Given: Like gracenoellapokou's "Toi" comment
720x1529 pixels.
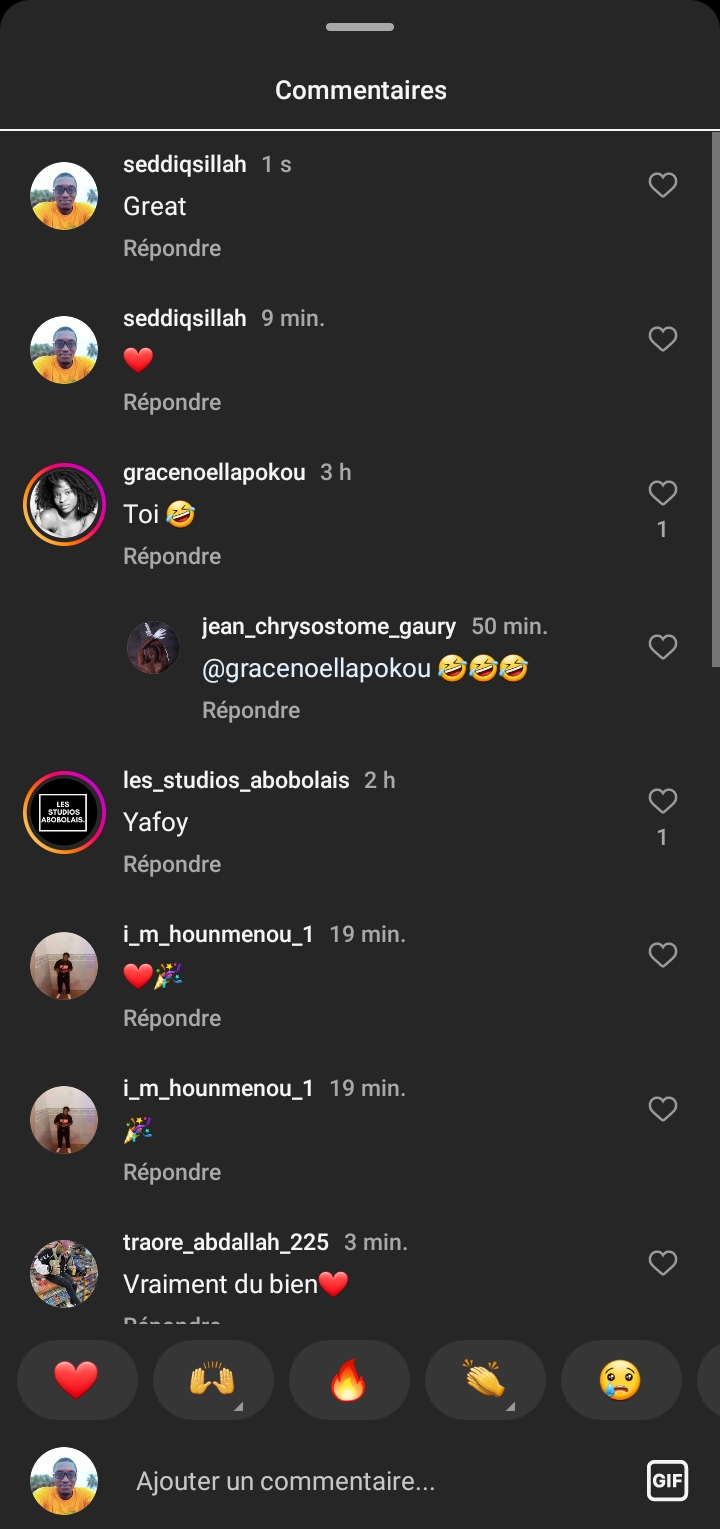Looking at the screenshot, I should 663,493.
